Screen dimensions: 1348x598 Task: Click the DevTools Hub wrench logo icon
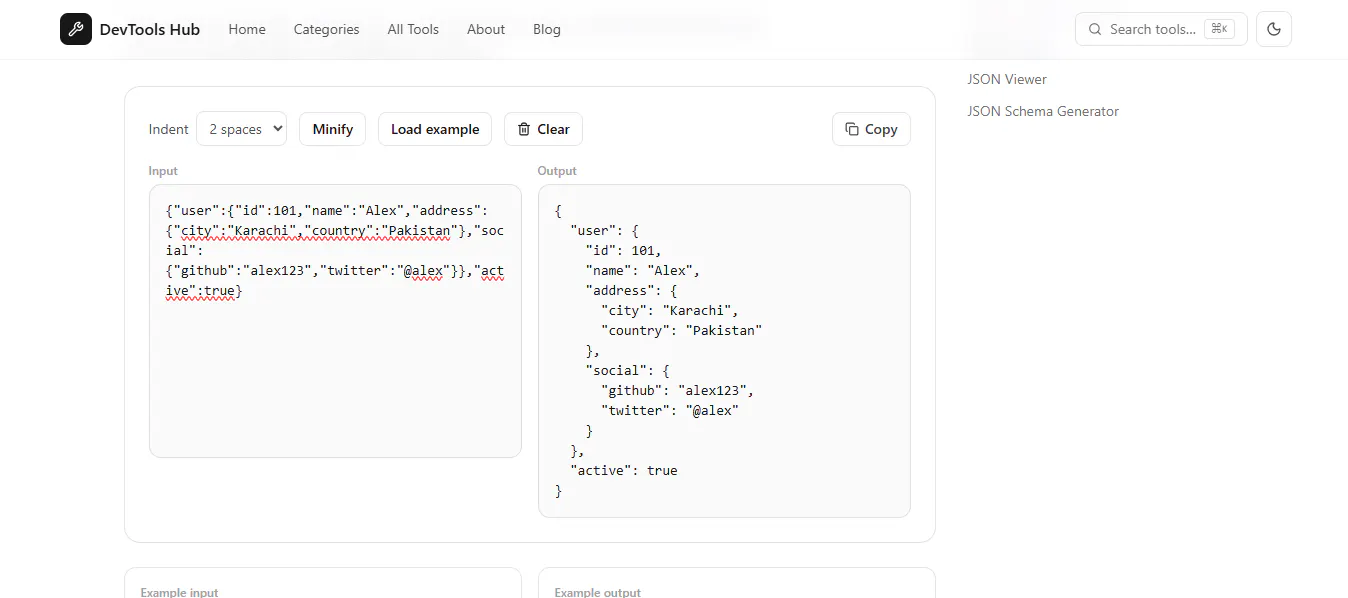click(76, 29)
